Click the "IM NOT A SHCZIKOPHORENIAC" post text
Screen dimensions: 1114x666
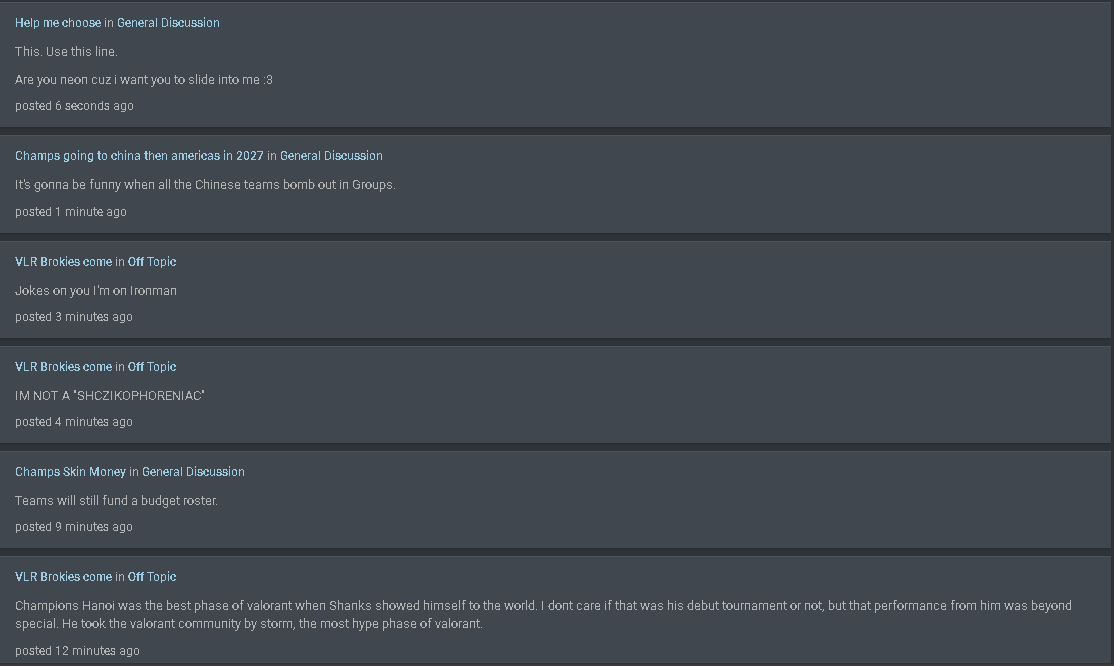[x=109, y=396]
